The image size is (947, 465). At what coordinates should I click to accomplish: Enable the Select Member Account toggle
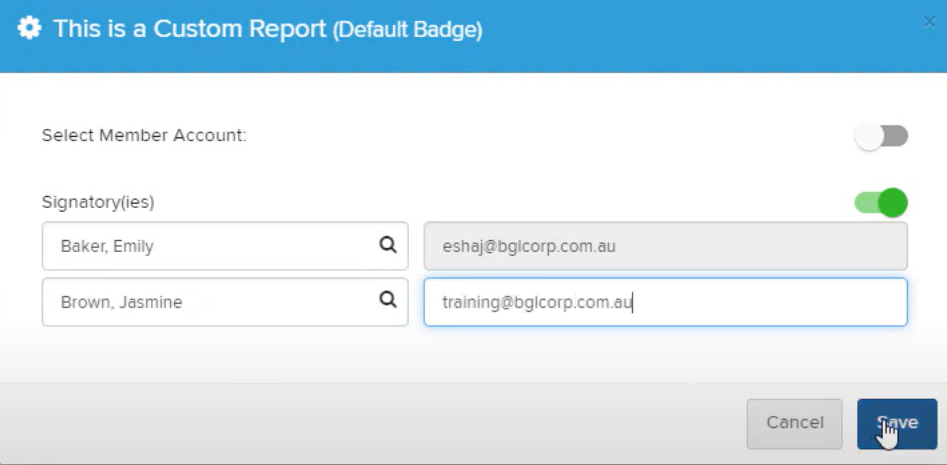(881, 136)
